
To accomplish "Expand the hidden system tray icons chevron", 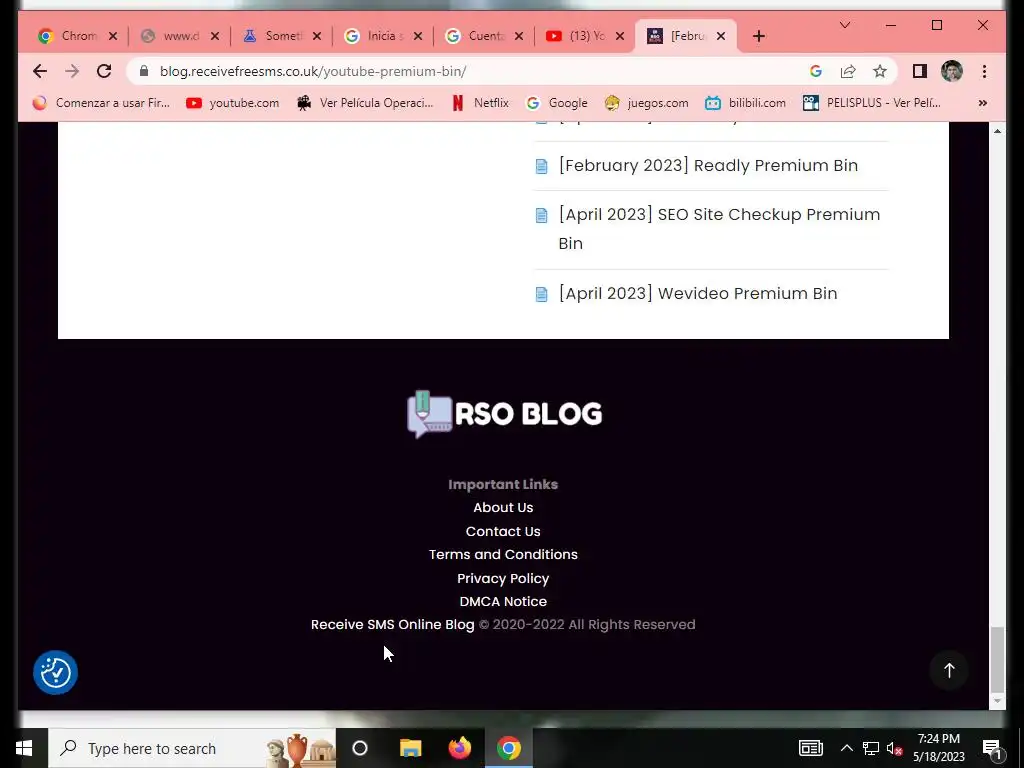I will (x=846, y=748).
